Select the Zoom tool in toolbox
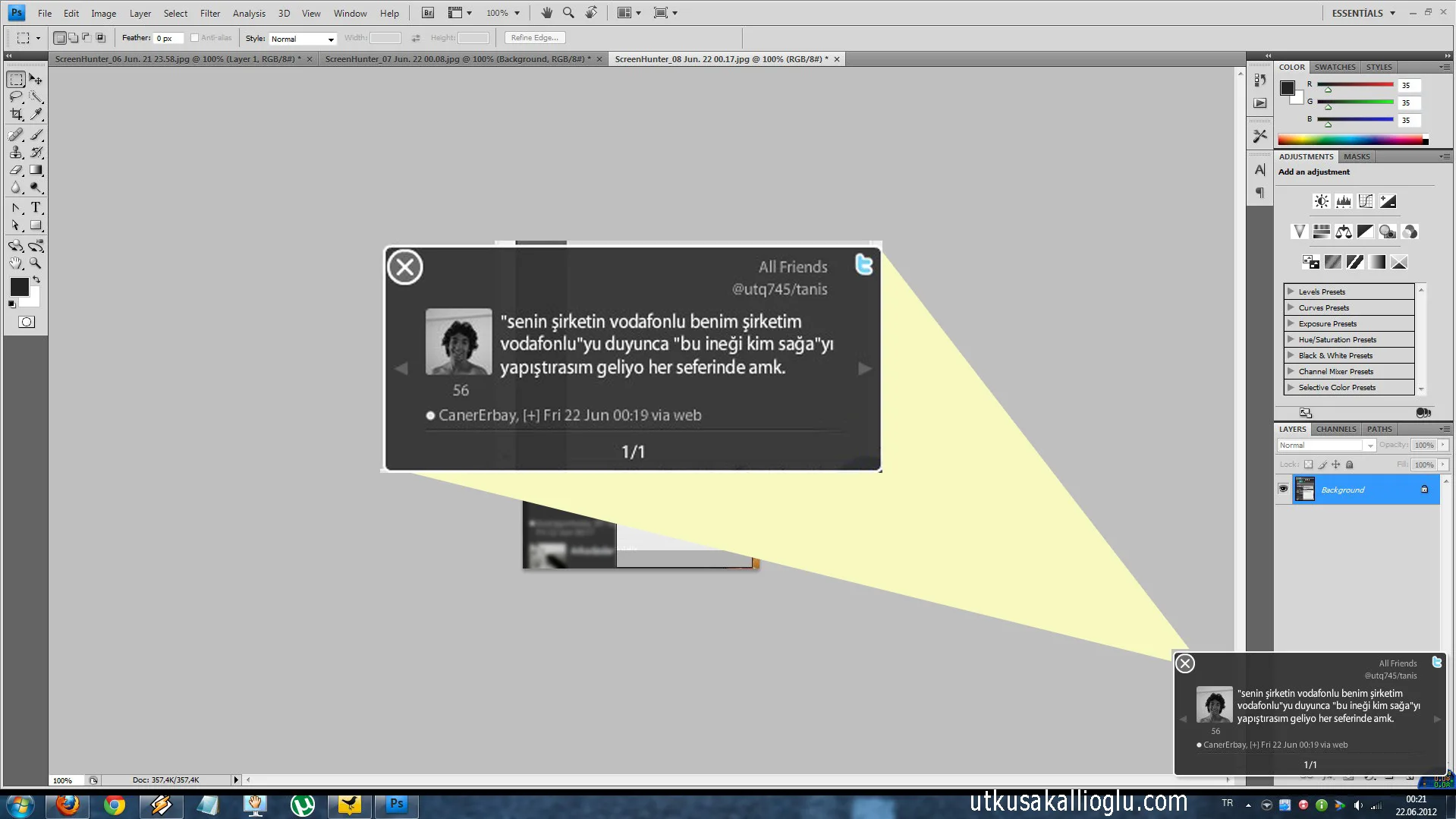The width and height of the screenshot is (1456, 819). point(36,263)
